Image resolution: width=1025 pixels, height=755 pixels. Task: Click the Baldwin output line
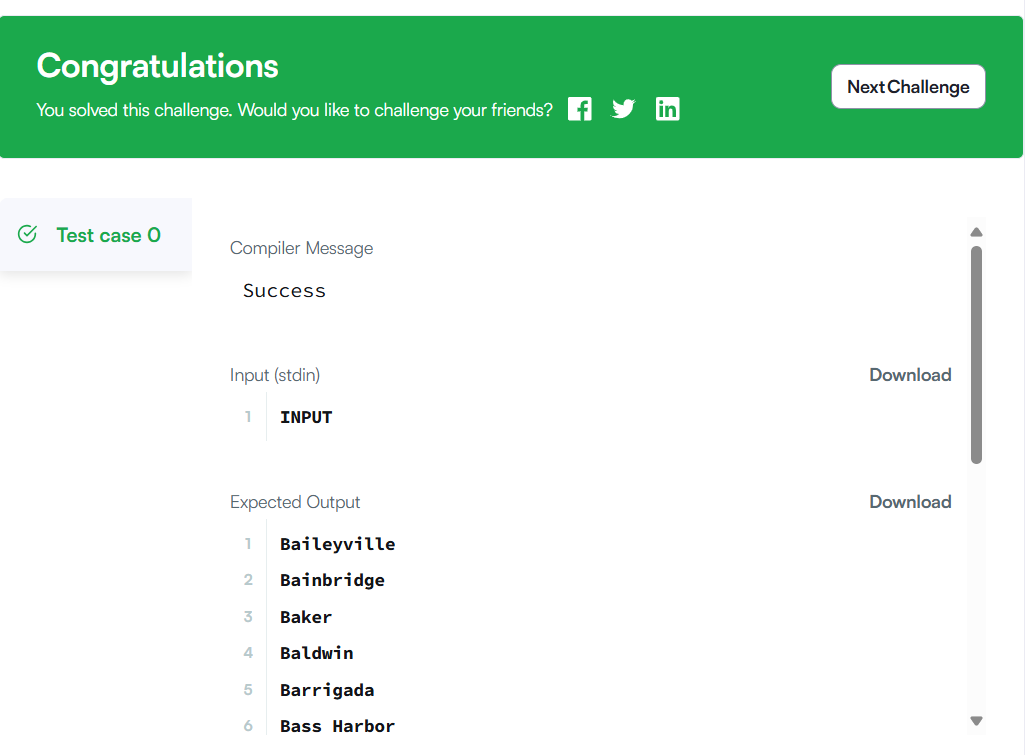pyautogui.click(x=317, y=653)
